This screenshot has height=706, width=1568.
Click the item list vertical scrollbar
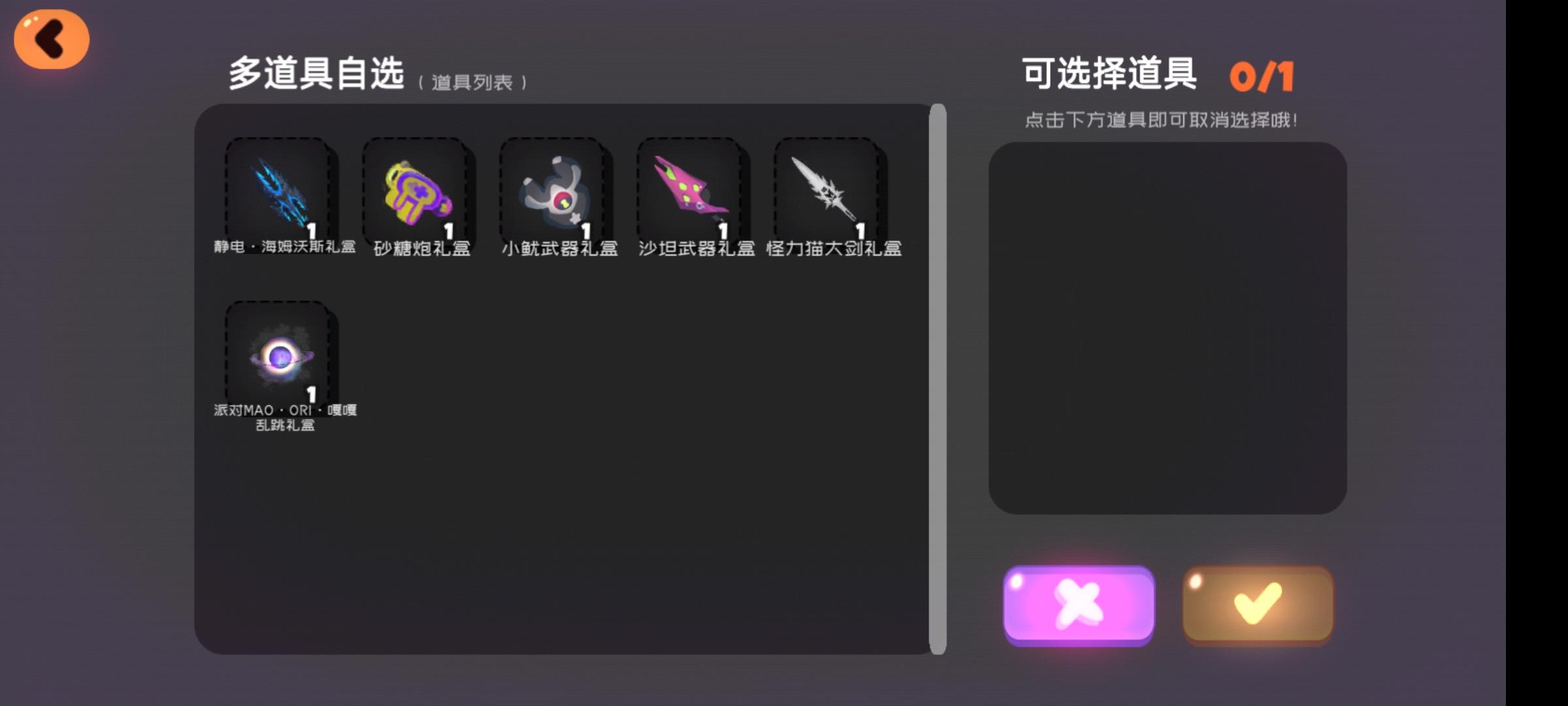point(938,379)
